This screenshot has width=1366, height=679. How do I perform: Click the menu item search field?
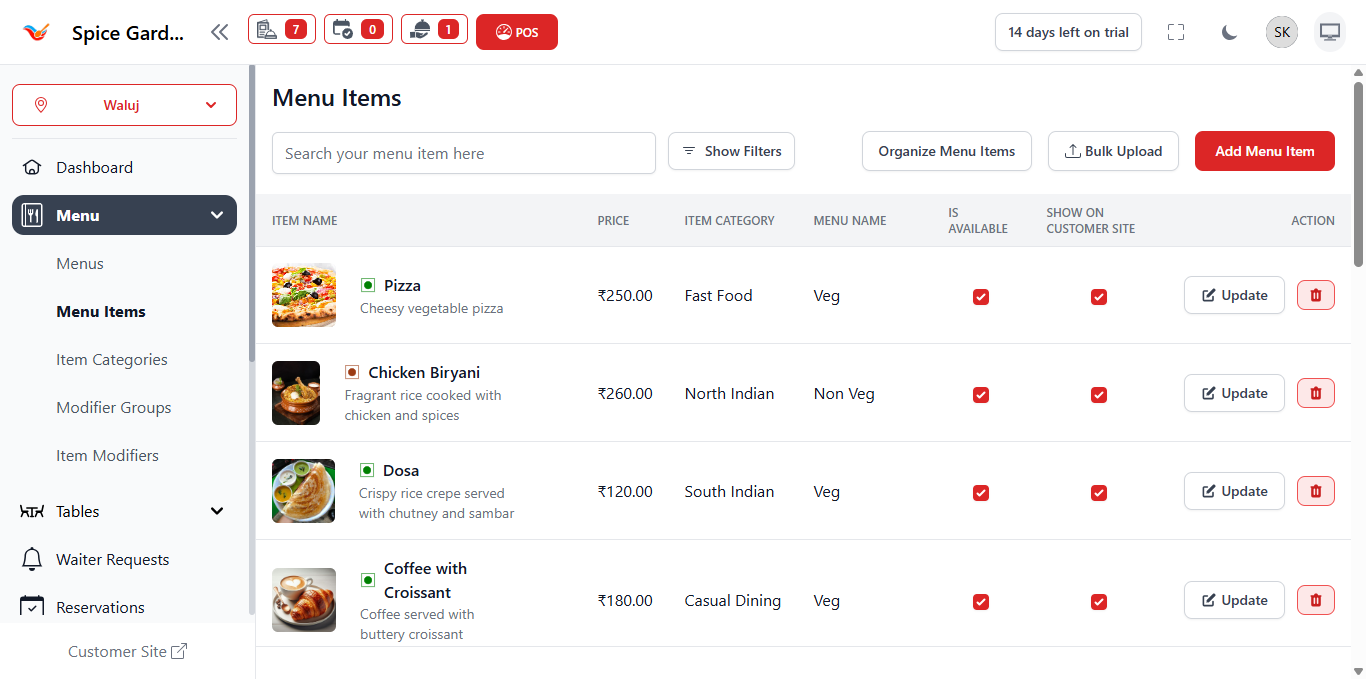[463, 153]
